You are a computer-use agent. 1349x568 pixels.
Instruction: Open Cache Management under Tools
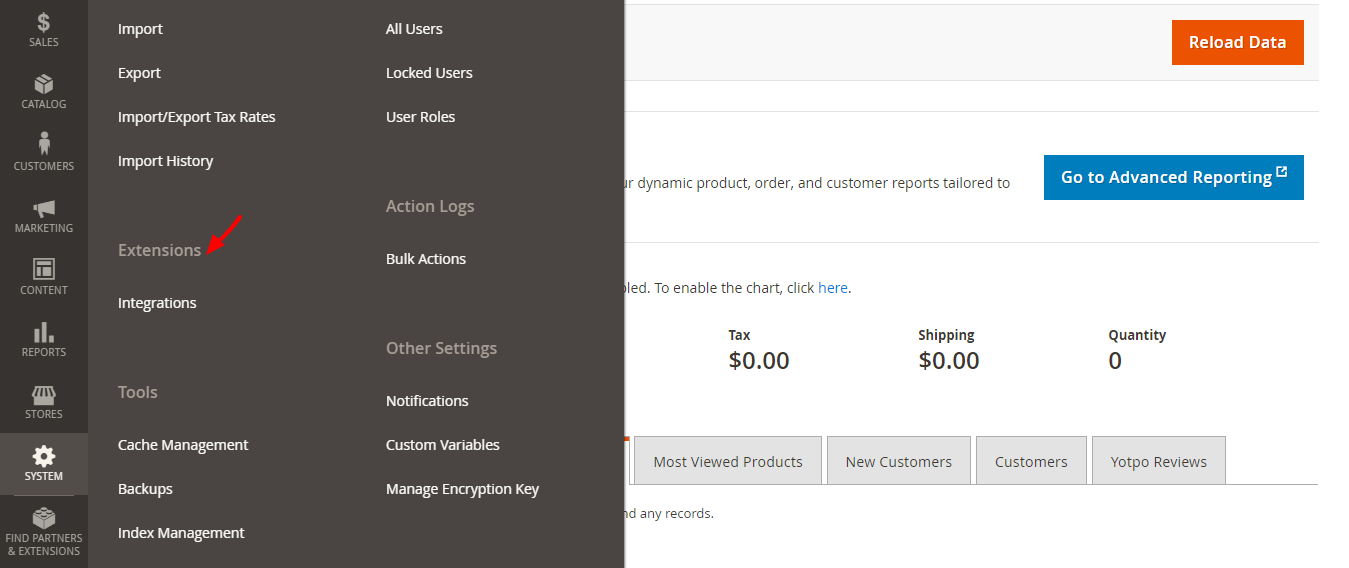(183, 445)
